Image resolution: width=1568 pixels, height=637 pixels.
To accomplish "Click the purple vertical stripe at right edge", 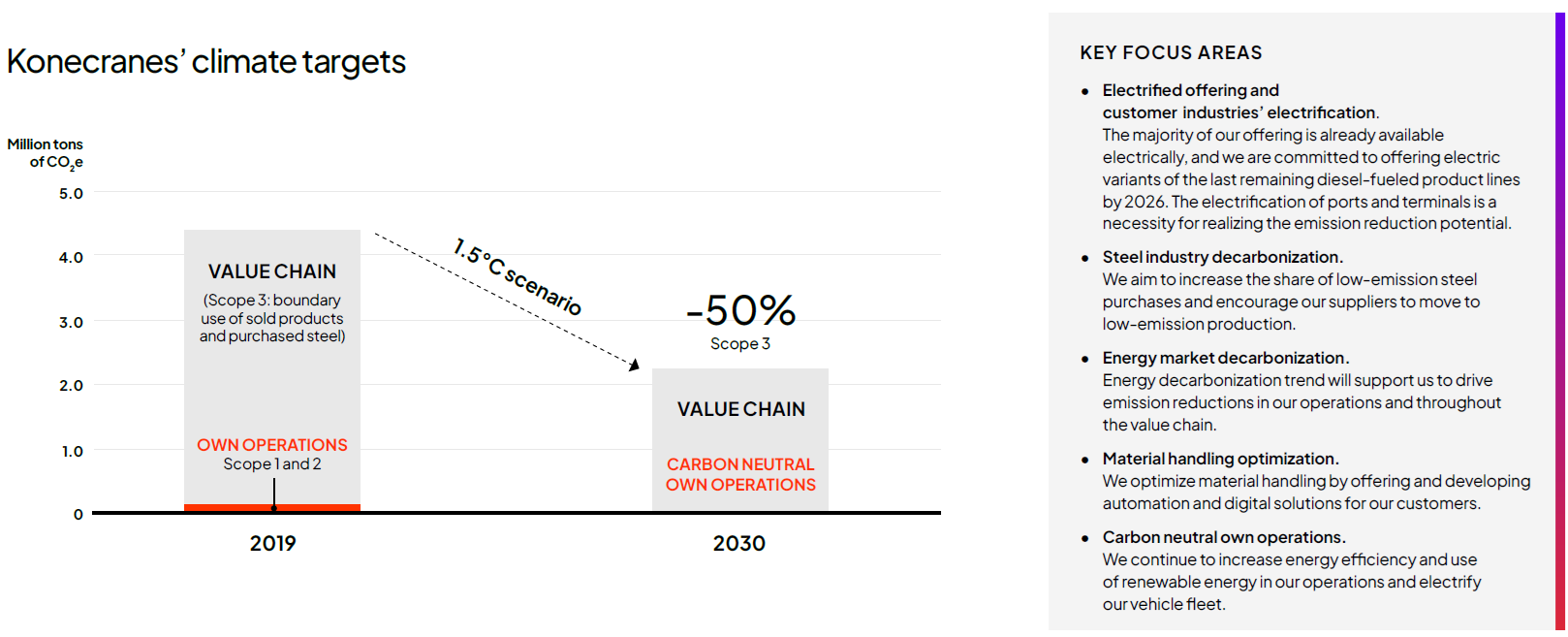I will 1559,320.
